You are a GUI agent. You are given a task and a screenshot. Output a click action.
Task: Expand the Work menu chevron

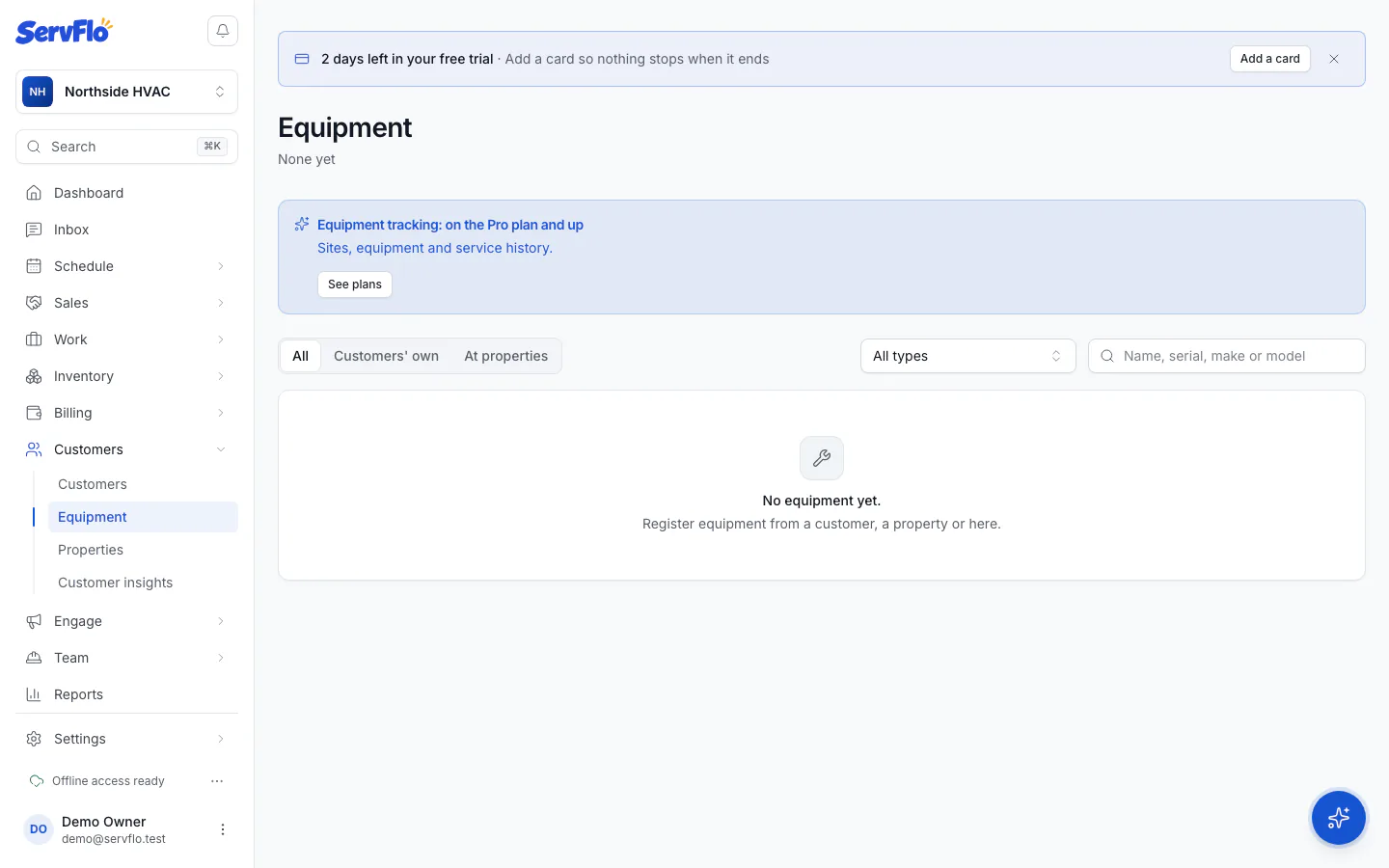point(221,339)
